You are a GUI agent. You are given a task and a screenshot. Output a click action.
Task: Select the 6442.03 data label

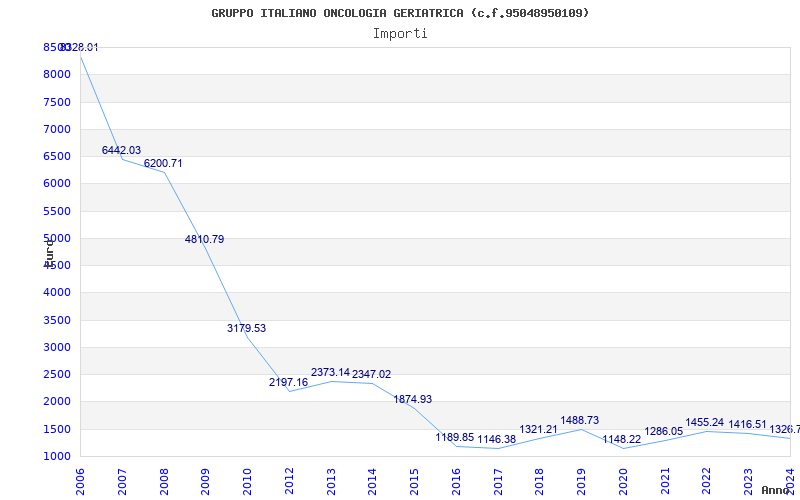tap(121, 151)
